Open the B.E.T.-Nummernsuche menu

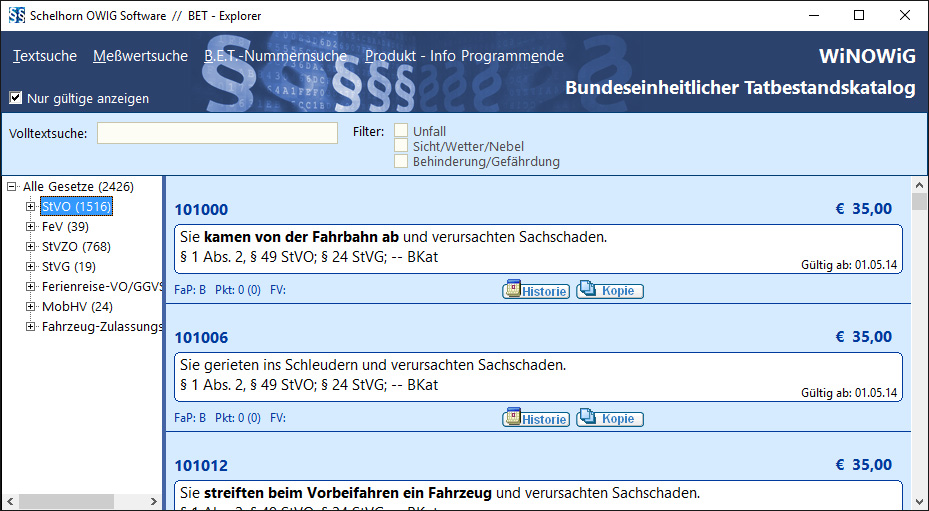pos(276,56)
